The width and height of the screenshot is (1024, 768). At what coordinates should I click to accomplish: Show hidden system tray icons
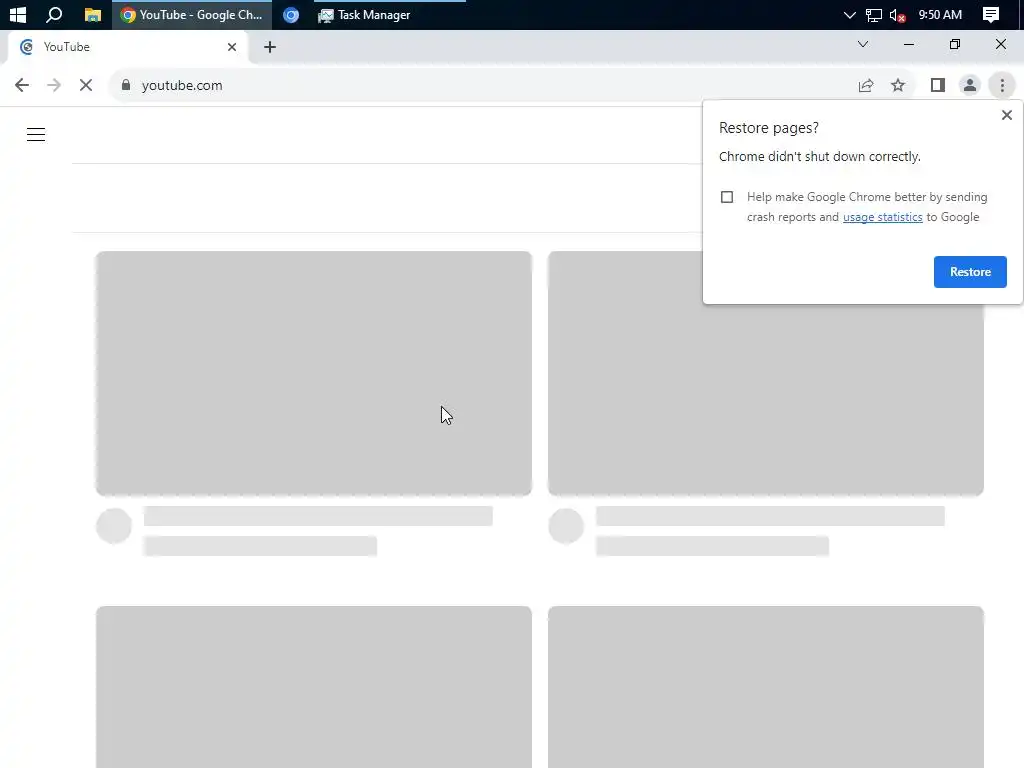[x=849, y=14]
